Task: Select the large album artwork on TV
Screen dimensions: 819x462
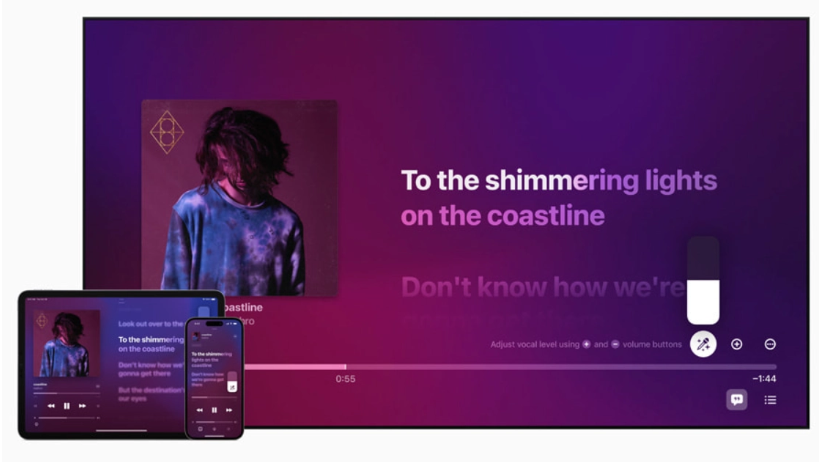Action: tap(239, 198)
